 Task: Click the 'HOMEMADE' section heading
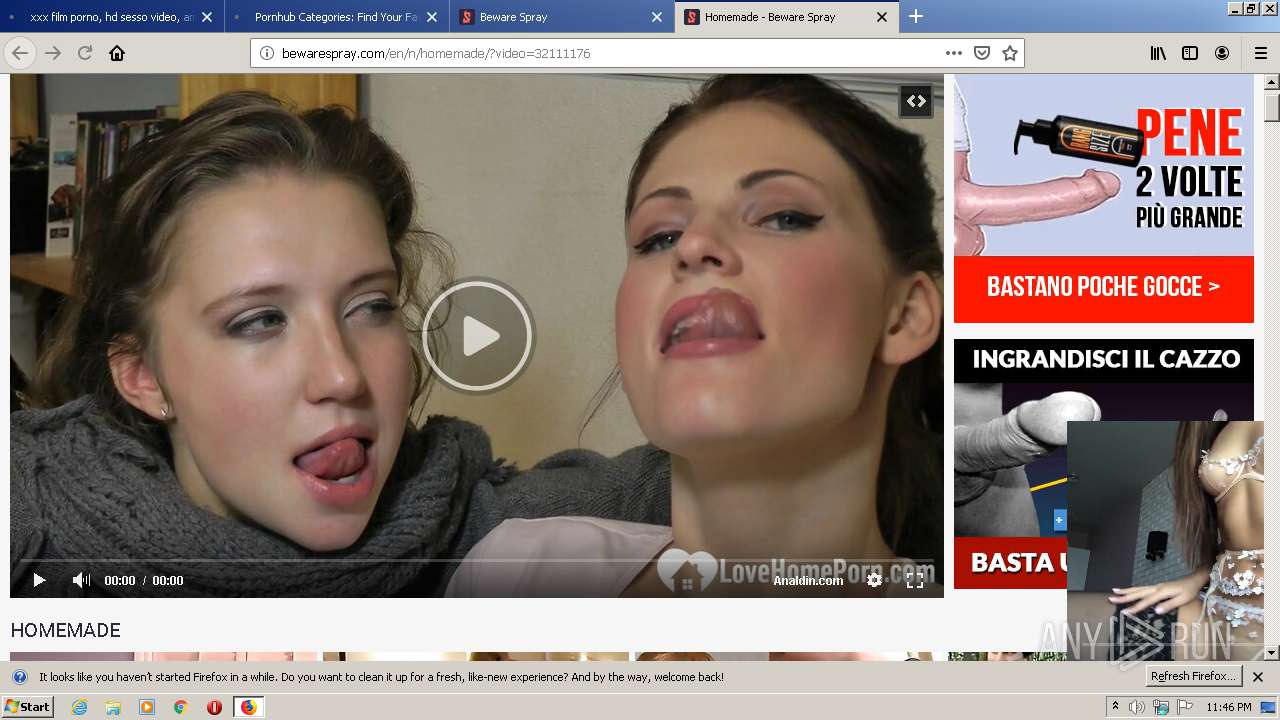(66, 630)
